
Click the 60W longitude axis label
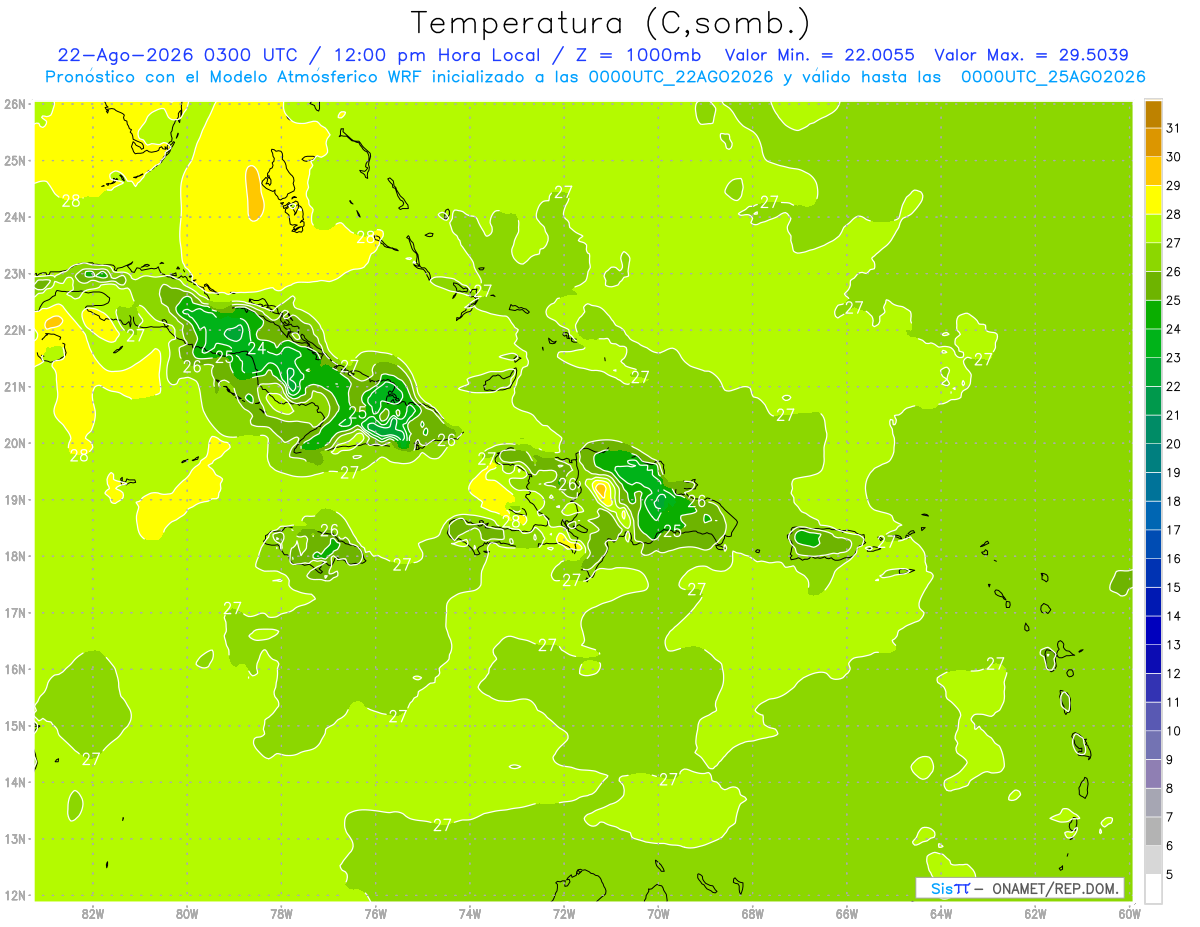coord(1129,913)
